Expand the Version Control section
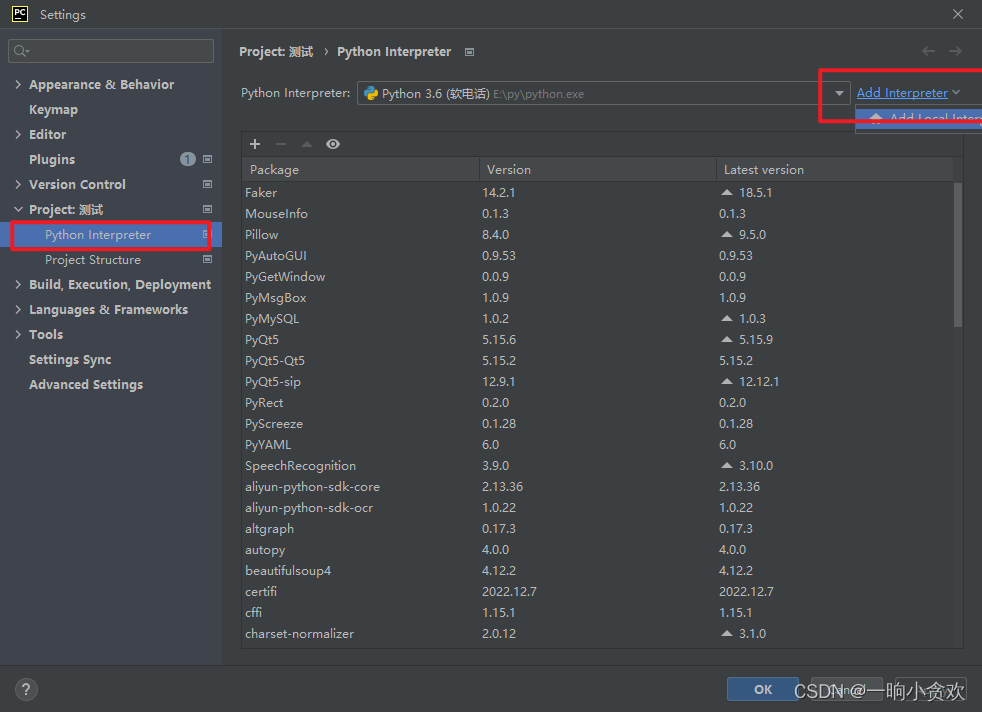Screen dimensions: 982x712 point(18,184)
